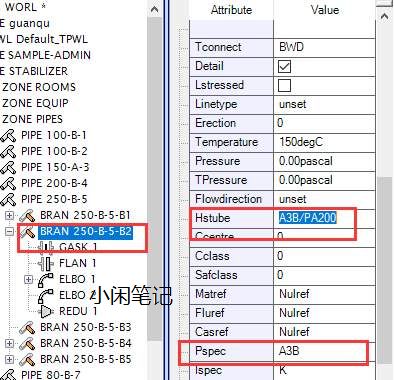
Task: Click the BRAN 250-B-5-B1 branch icon
Action: 27,215
